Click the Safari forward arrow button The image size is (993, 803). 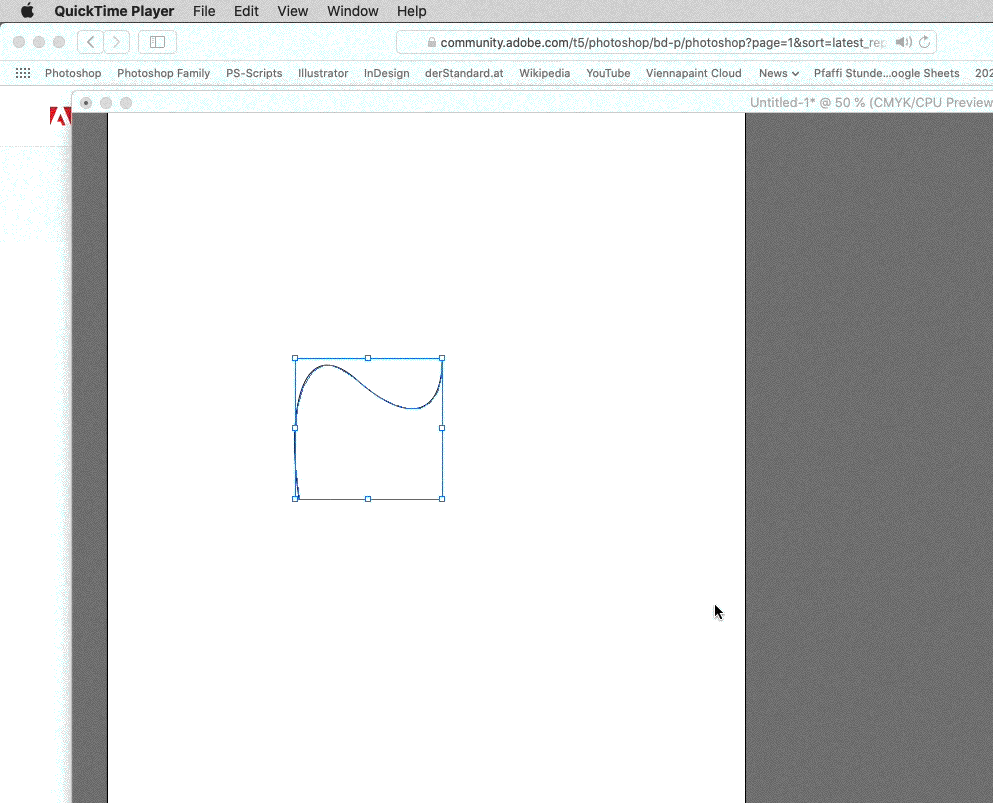tap(117, 42)
